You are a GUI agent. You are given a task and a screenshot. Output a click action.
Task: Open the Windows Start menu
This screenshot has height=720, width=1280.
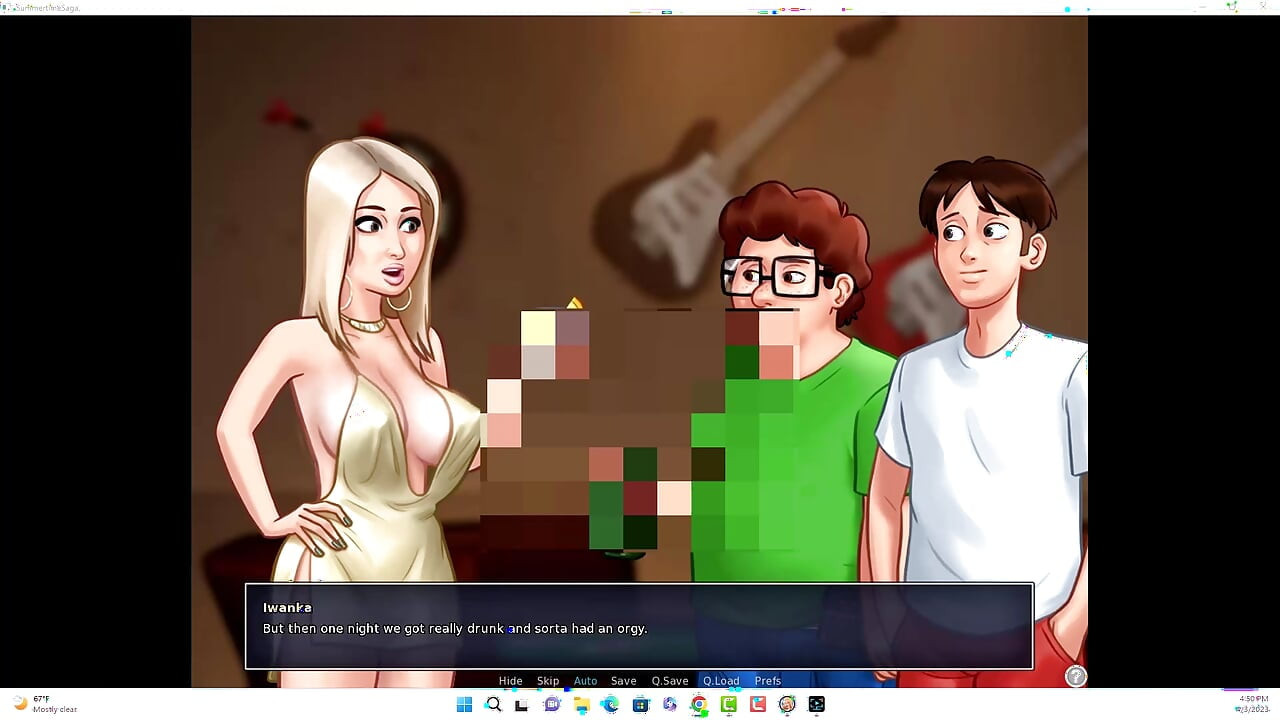464,705
